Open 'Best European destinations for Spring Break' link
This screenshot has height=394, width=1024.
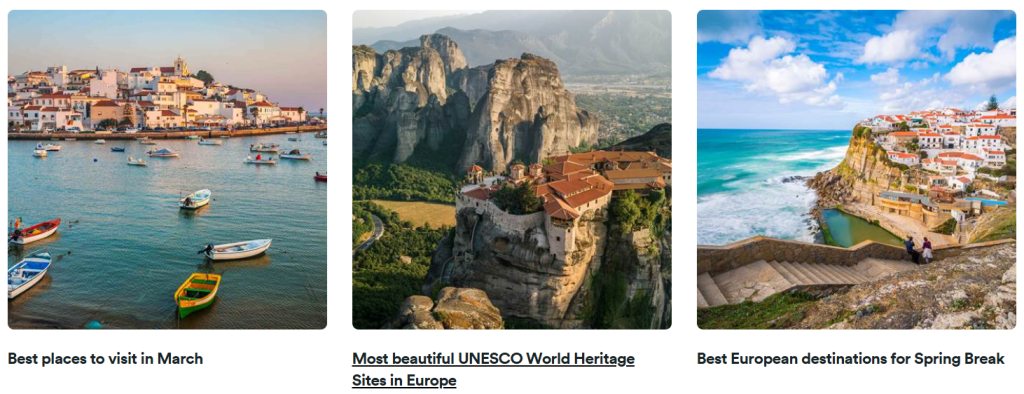click(x=850, y=359)
